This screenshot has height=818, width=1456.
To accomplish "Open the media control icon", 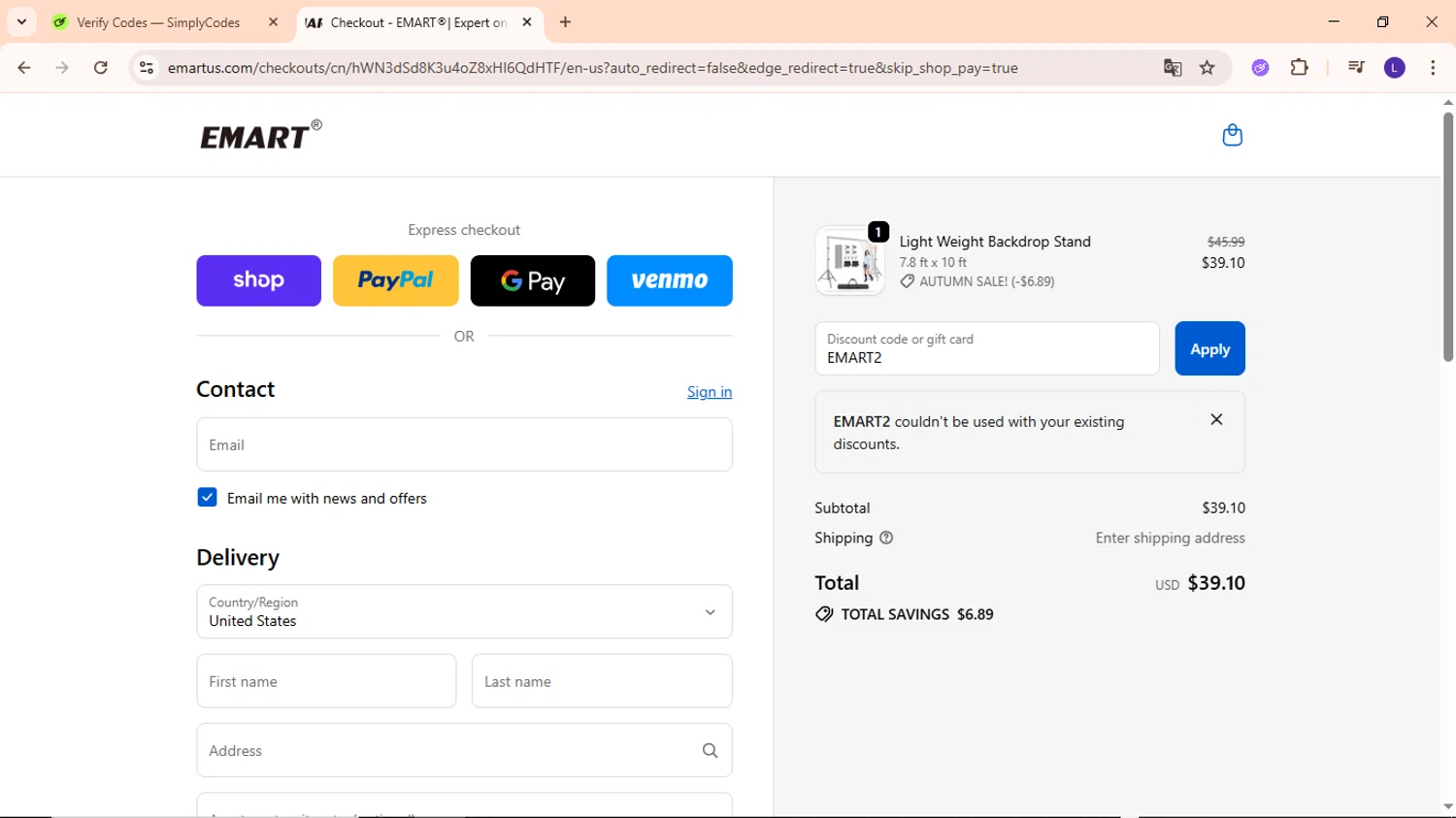I will [1356, 68].
